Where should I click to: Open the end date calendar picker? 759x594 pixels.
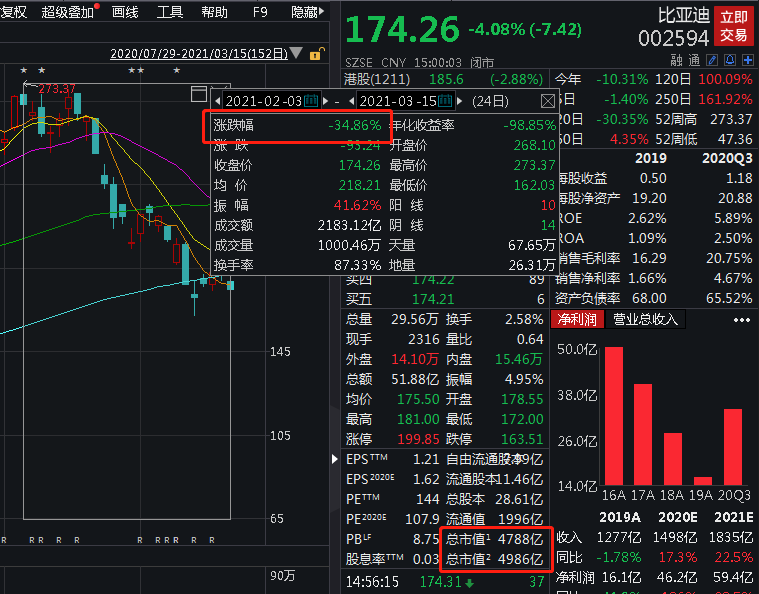tap(445, 101)
